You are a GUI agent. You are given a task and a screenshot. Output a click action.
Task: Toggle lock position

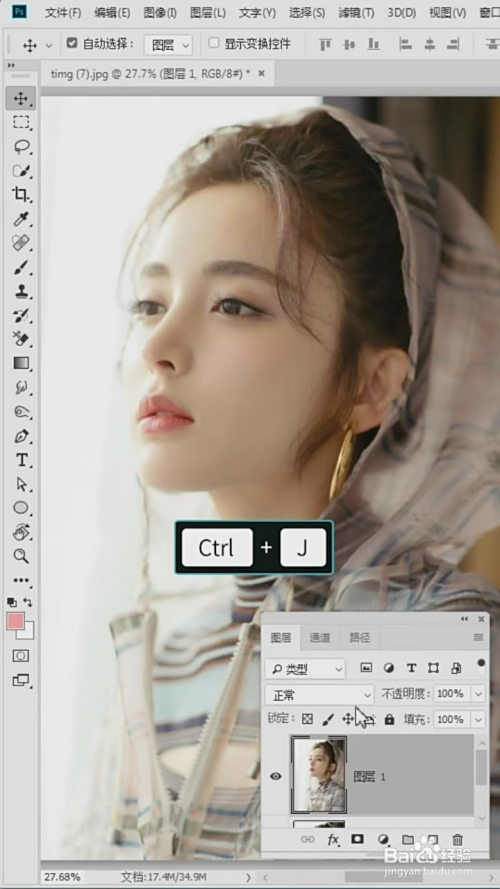point(348,719)
